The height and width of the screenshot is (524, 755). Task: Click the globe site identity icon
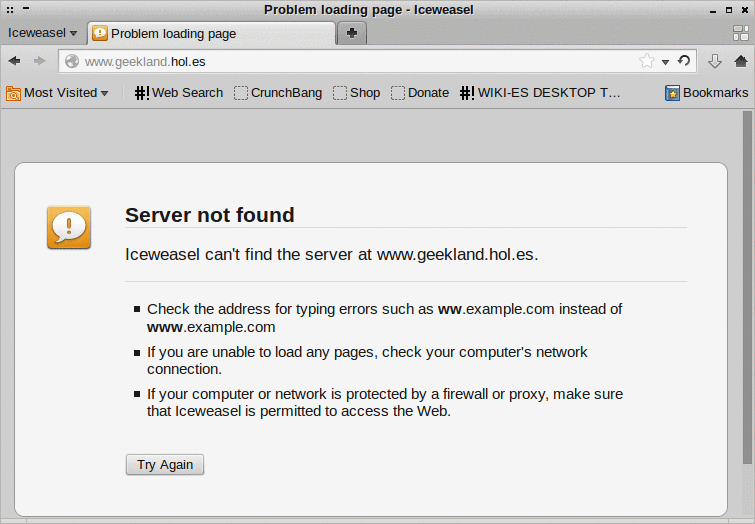[72, 62]
